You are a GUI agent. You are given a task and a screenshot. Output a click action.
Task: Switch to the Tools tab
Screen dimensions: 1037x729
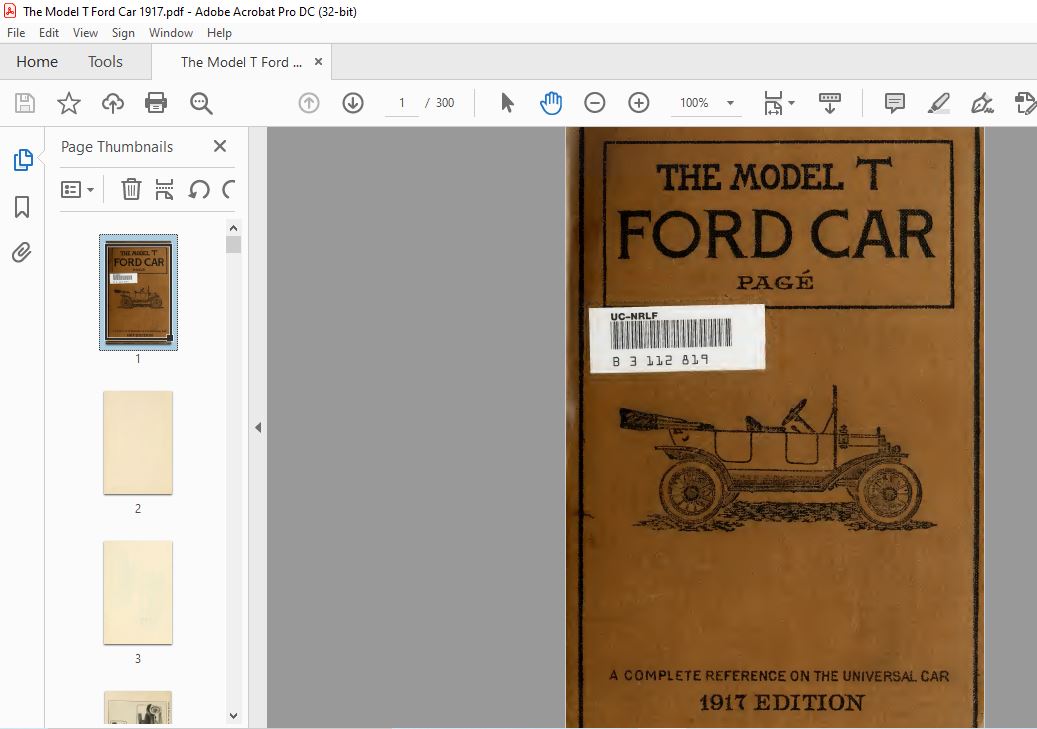pos(105,62)
